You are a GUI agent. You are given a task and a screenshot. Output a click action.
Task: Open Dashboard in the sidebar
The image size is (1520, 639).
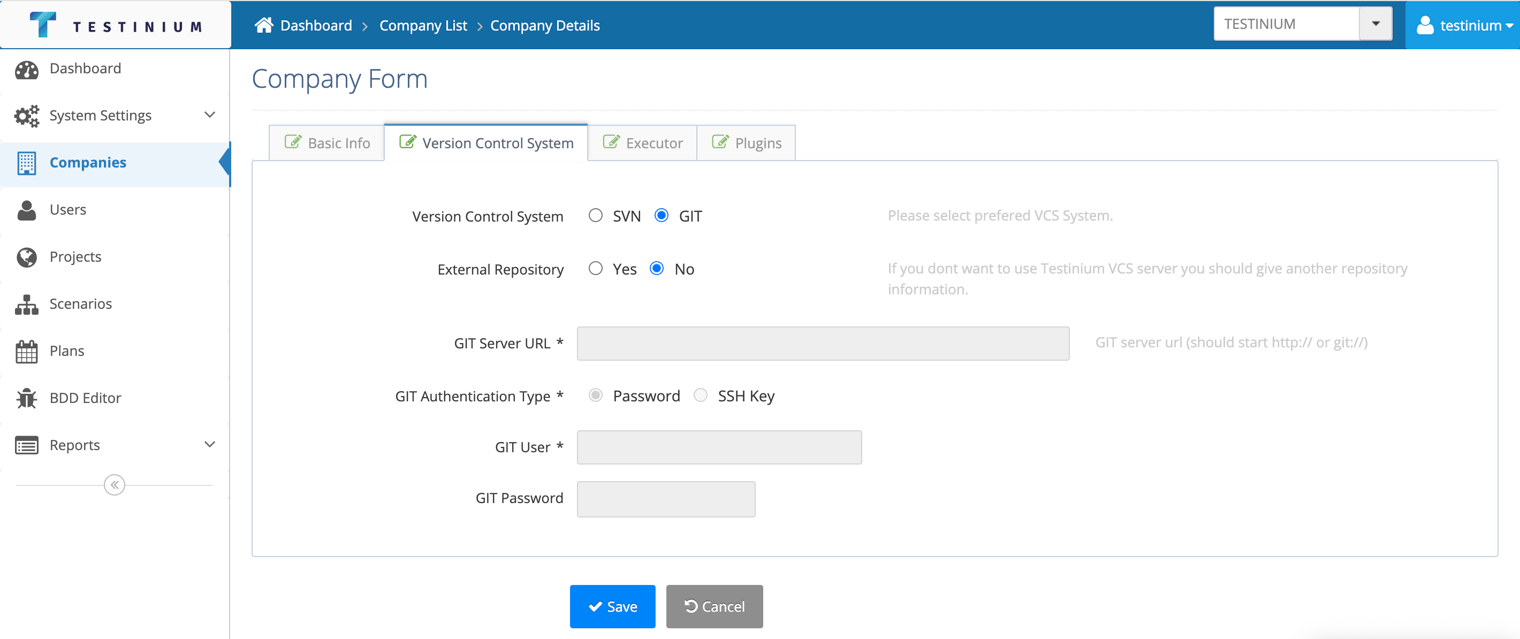[x=115, y=69]
